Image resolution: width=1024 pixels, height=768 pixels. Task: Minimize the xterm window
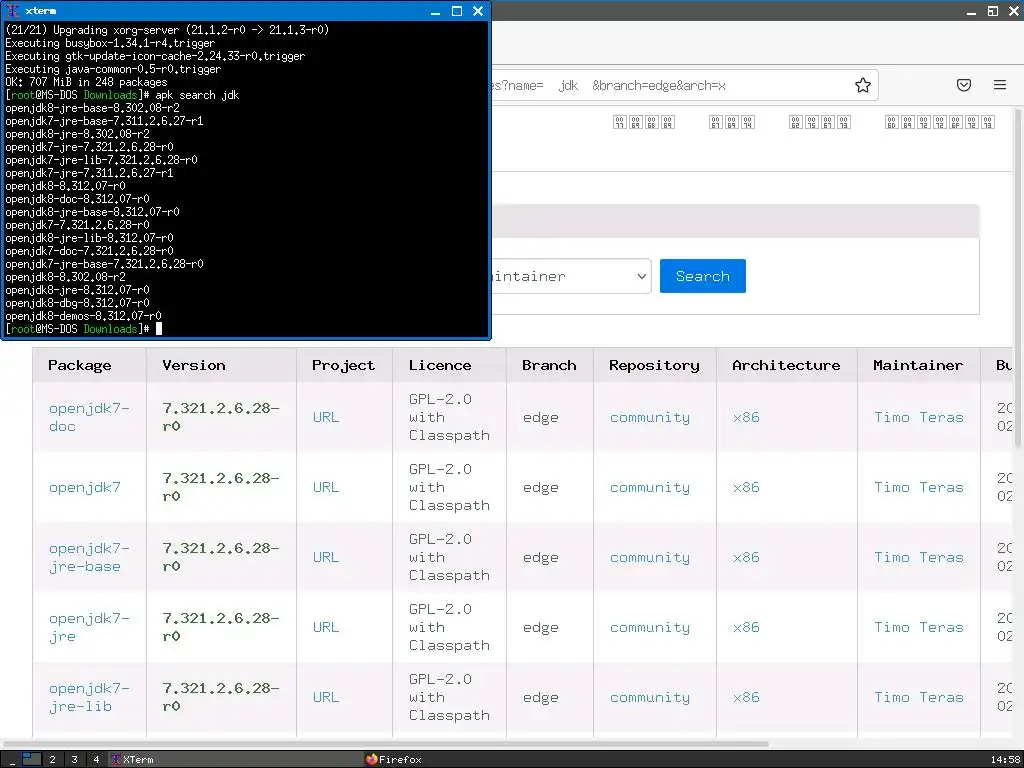[436, 11]
